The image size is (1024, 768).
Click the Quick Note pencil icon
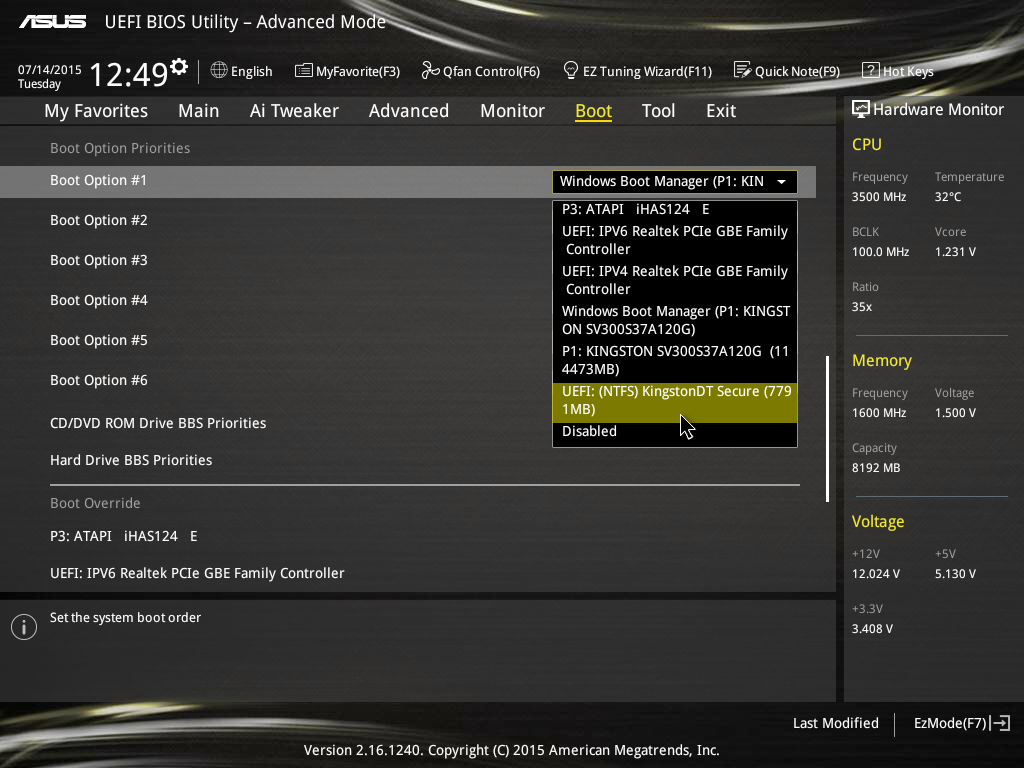click(743, 70)
